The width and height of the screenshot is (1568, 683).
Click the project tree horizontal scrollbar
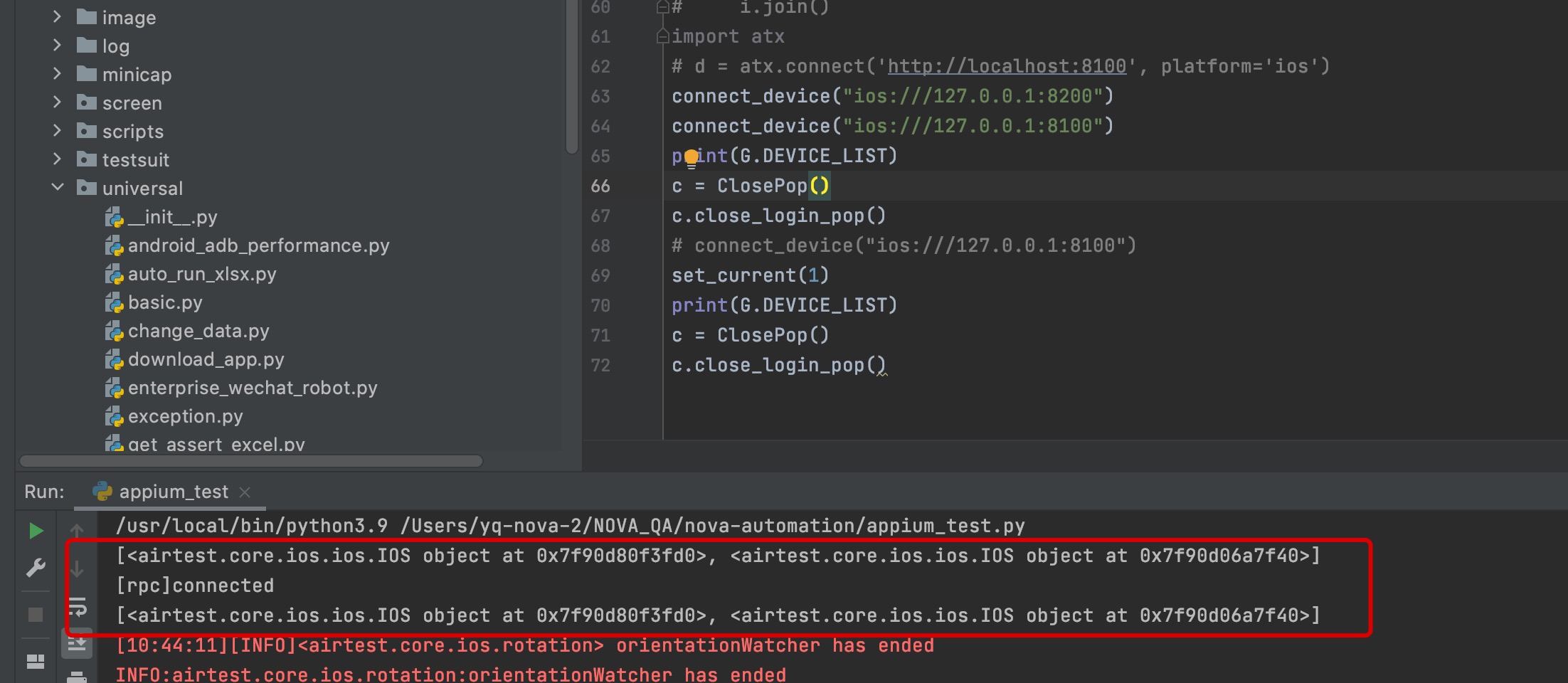(x=251, y=461)
